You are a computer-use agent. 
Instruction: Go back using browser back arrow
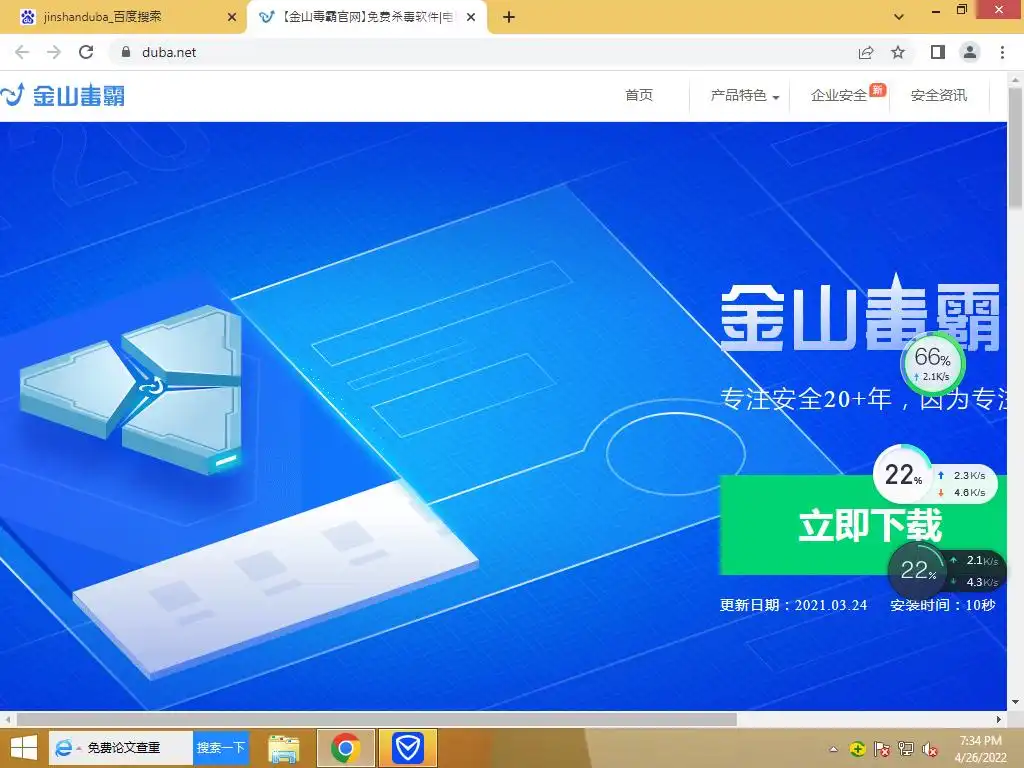click(22, 52)
